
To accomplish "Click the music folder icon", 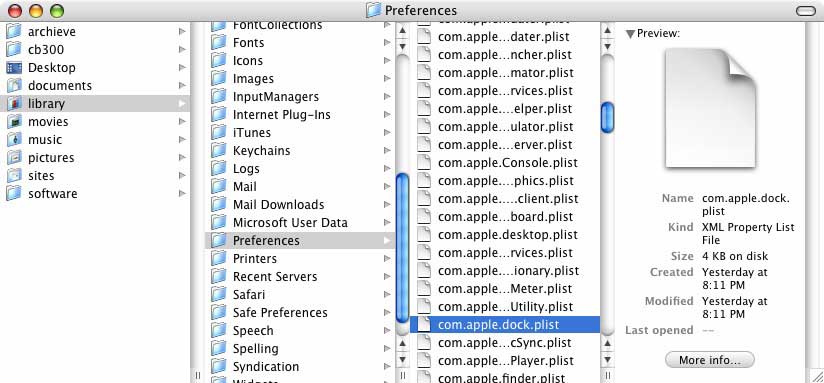I will point(14,139).
